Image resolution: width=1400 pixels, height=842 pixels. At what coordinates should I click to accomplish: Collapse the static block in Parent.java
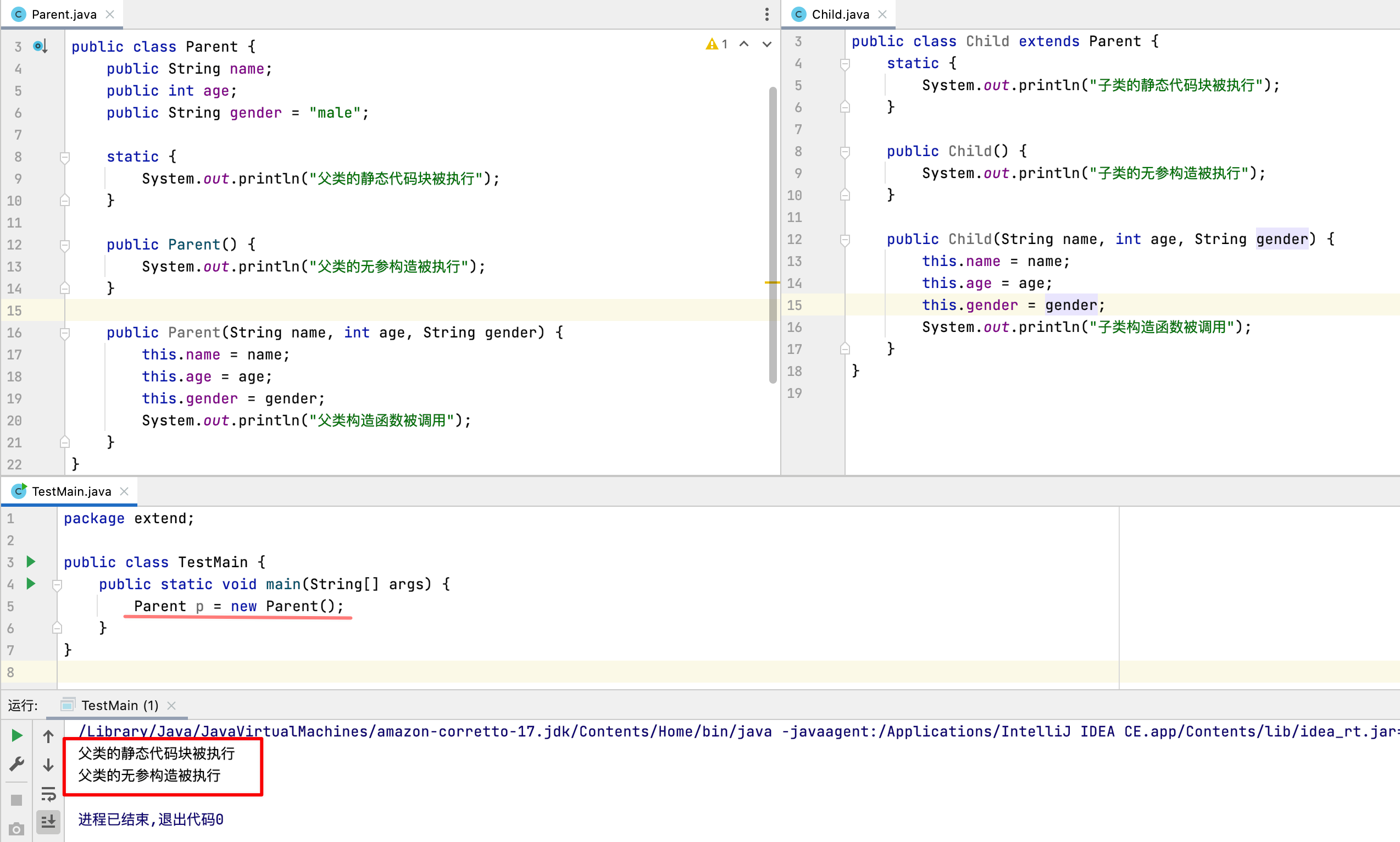[64, 157]
